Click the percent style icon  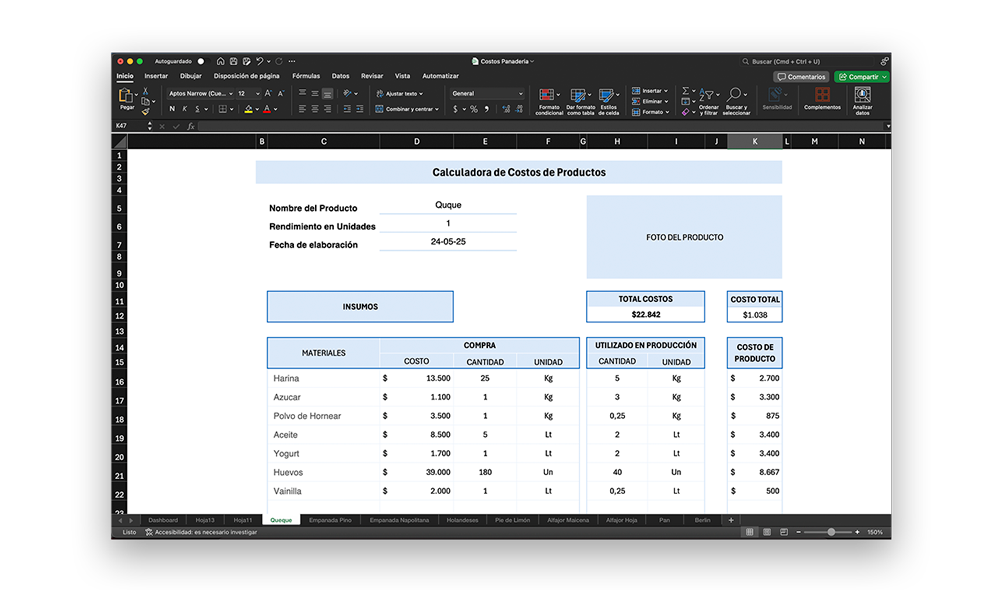[474, 109]
